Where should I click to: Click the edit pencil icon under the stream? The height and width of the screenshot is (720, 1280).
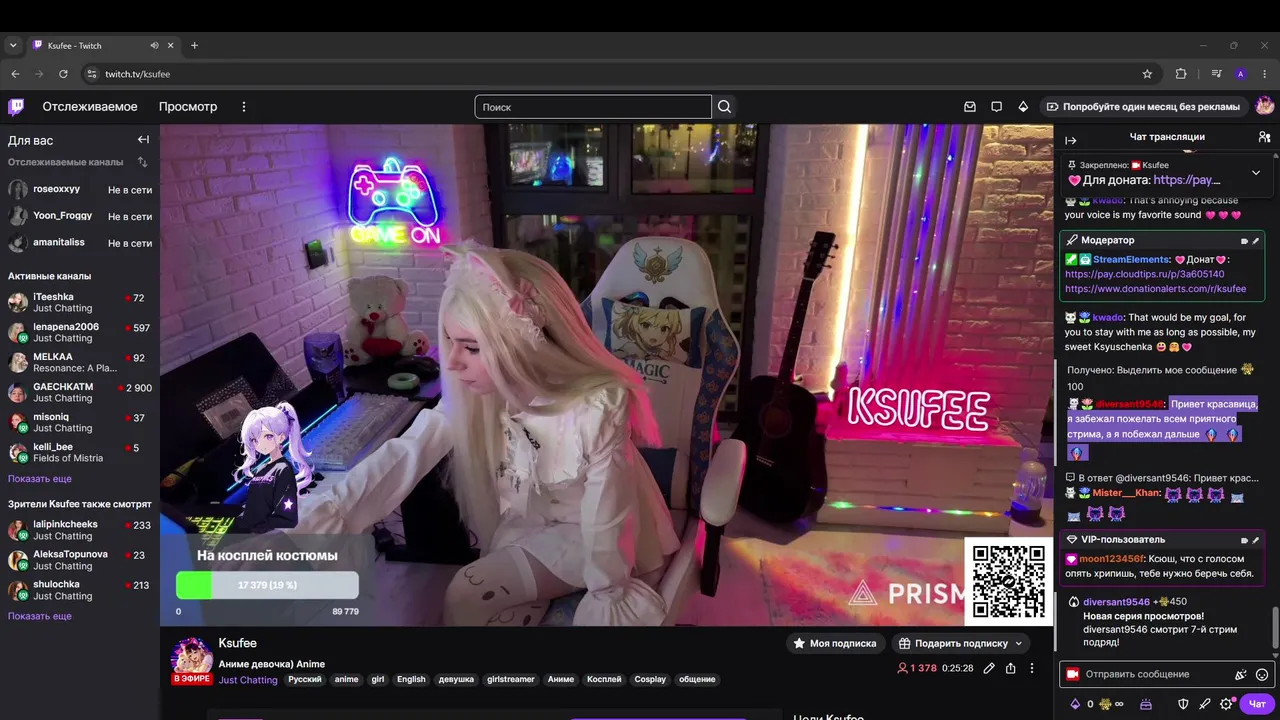click(x=988, y=668)
